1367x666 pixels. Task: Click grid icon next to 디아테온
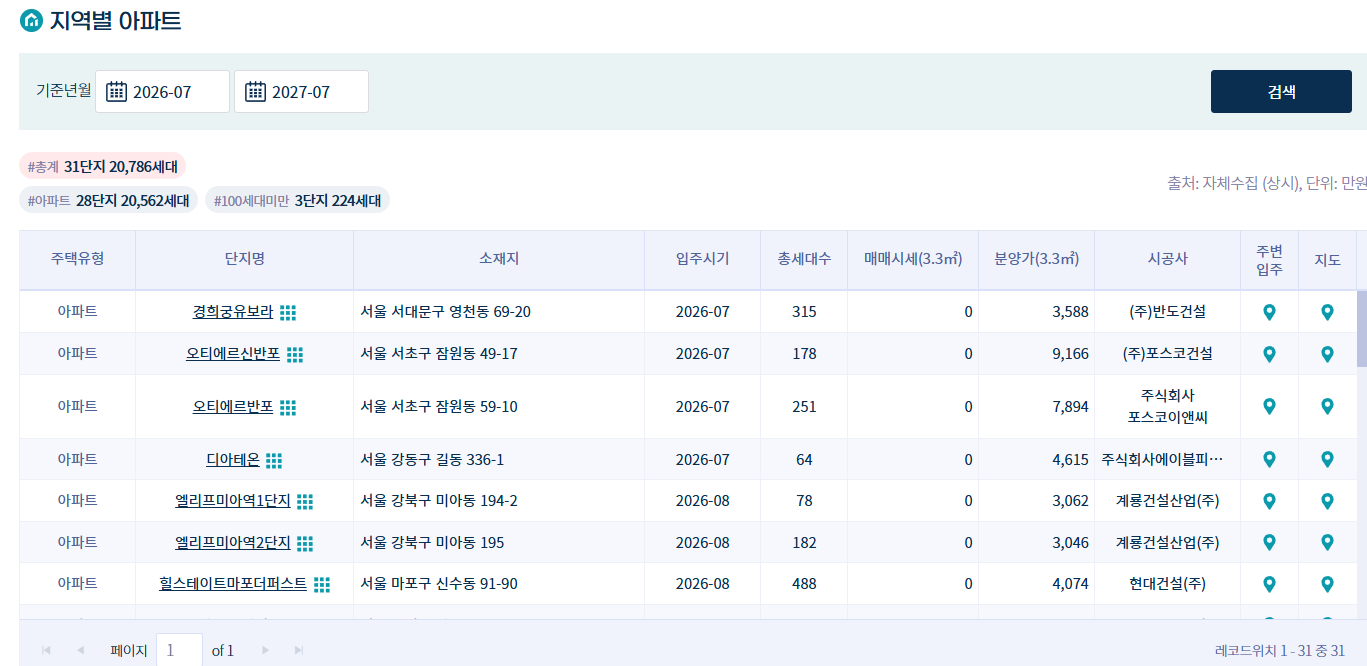274,461
